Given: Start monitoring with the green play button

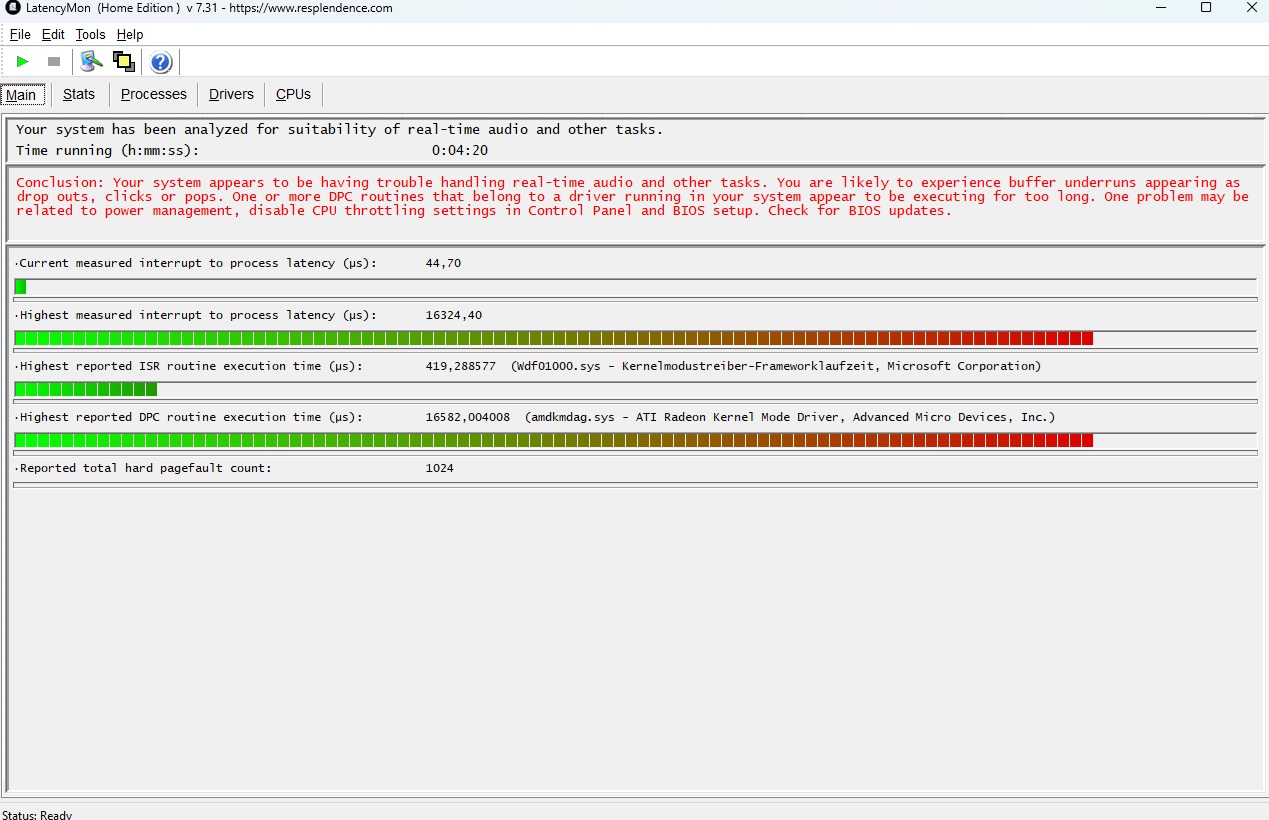Looking at the screenshot, I should point(23,62).
